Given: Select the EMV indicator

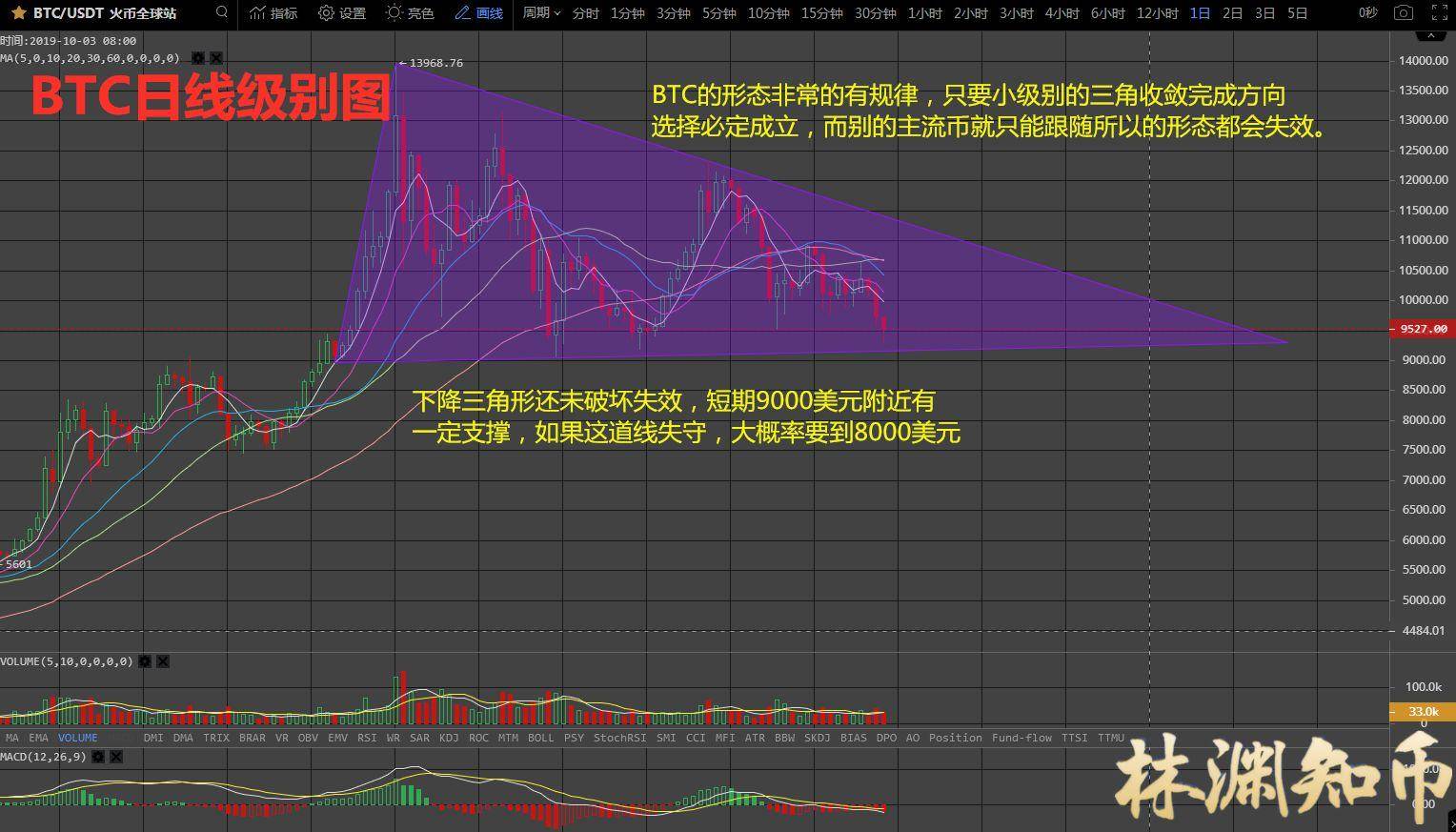Looking at the screenshot, I should (337, 738).
